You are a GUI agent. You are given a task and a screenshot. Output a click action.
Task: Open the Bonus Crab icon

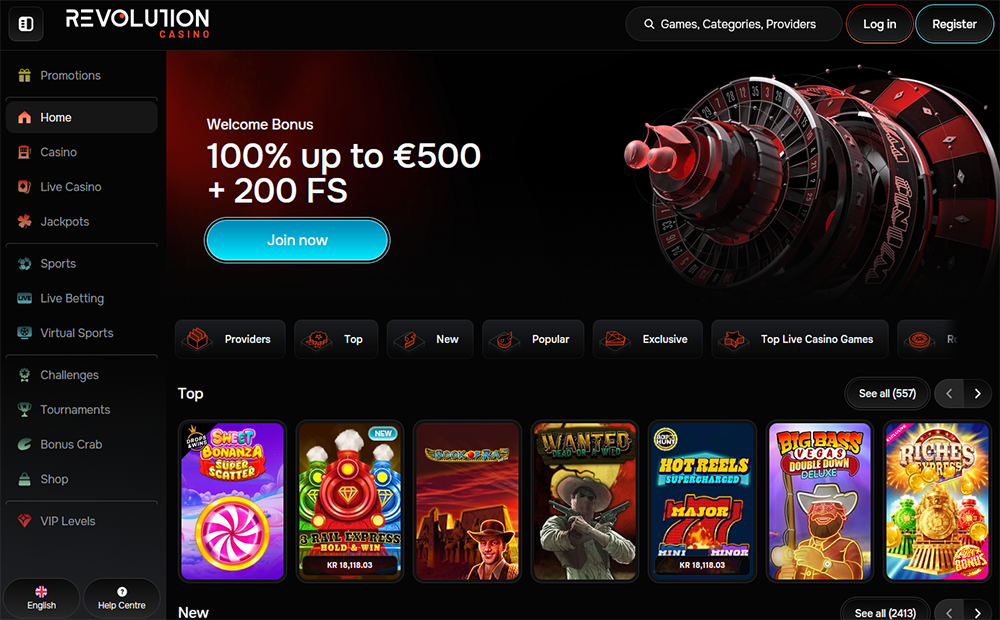click(x=24, y=444)
